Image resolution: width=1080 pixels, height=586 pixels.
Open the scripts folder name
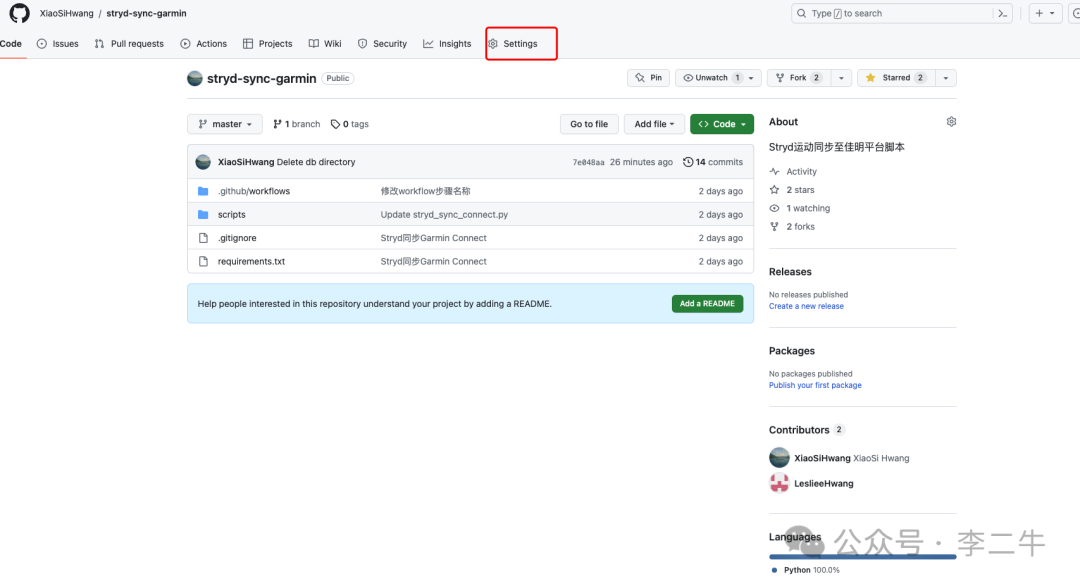coord(231,214)
